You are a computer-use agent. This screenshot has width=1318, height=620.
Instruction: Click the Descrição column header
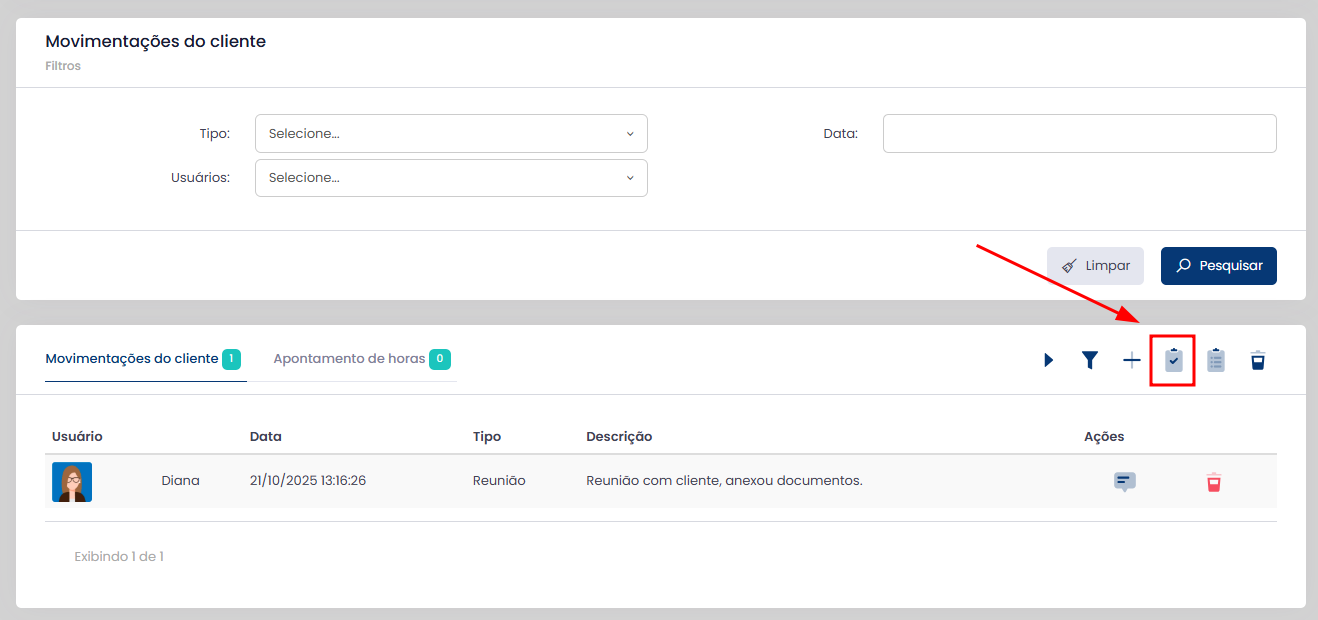[619, 437]
